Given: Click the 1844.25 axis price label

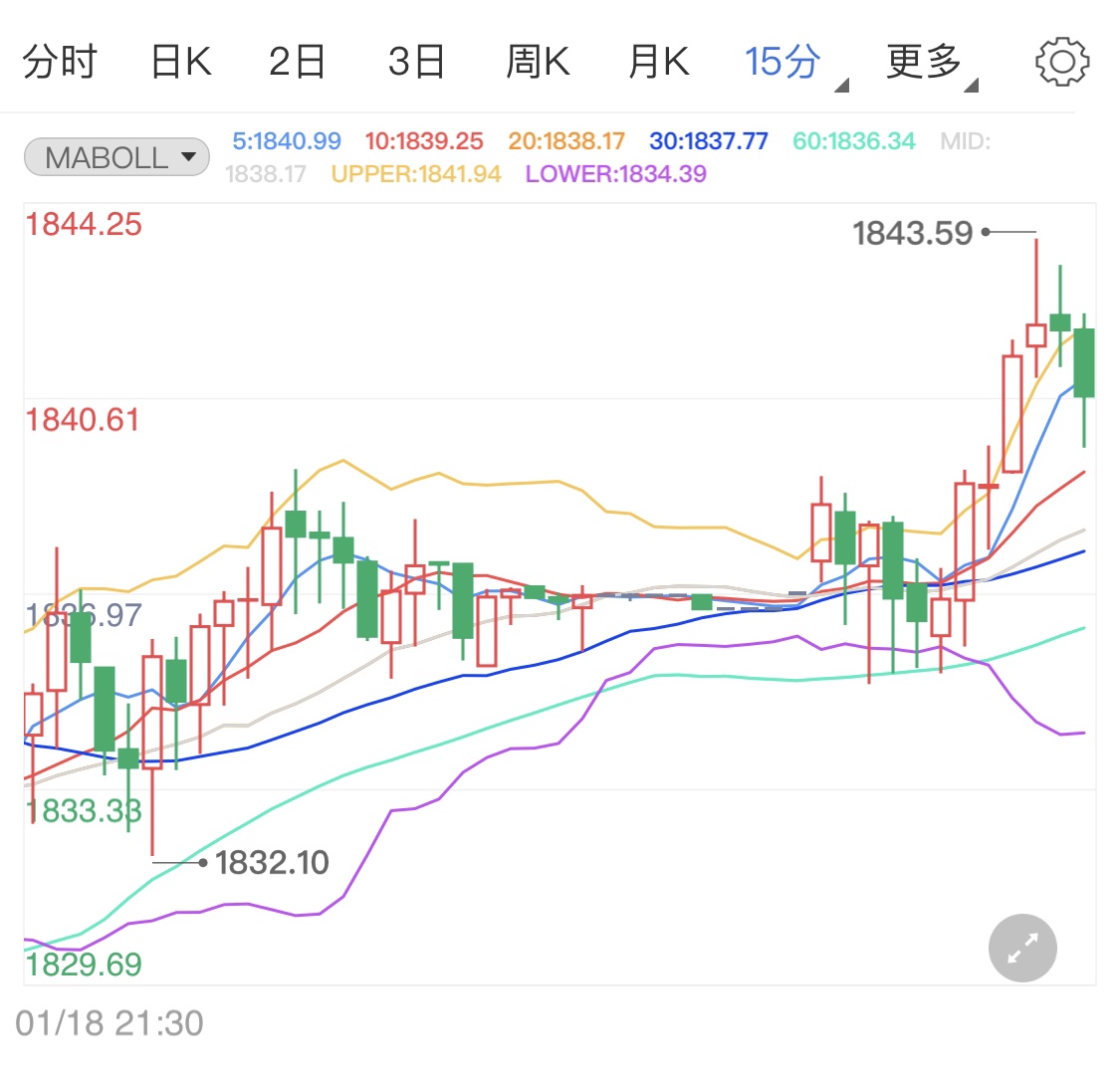Looking at the screenshot, I should pyautogui.click(x=84, y=224).
